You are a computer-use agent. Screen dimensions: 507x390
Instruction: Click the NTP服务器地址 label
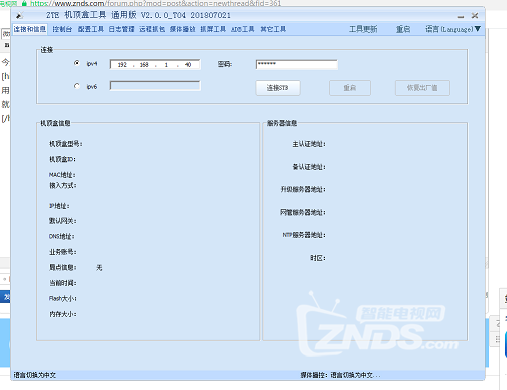(x=304, y=235)
